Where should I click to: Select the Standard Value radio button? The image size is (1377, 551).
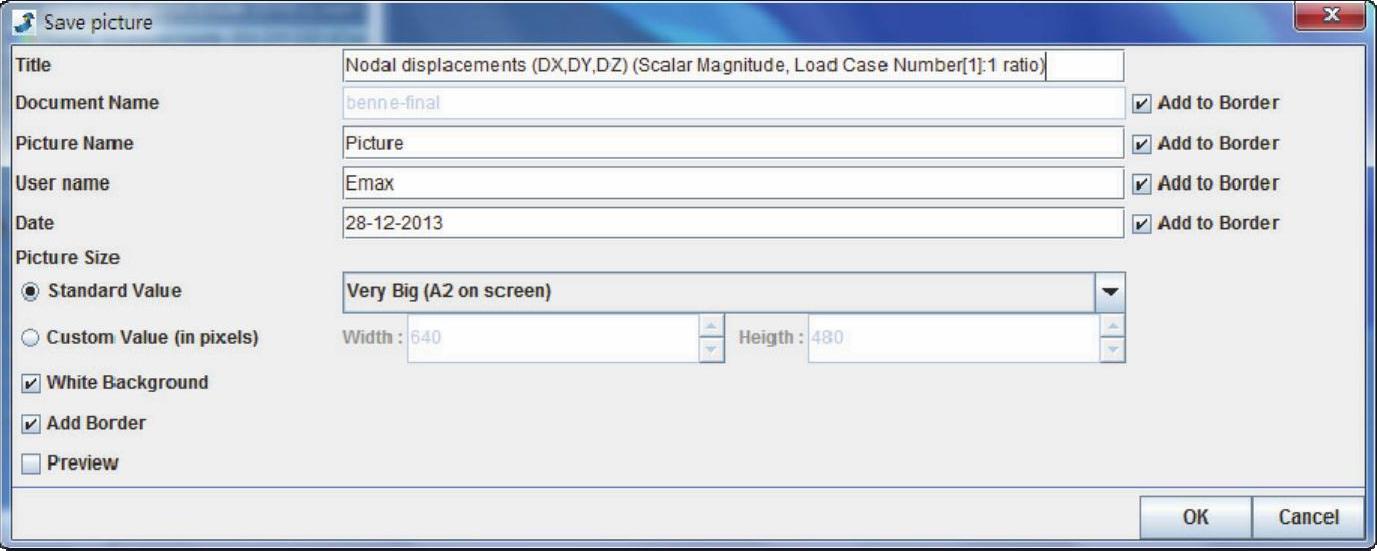coord(30,291)
